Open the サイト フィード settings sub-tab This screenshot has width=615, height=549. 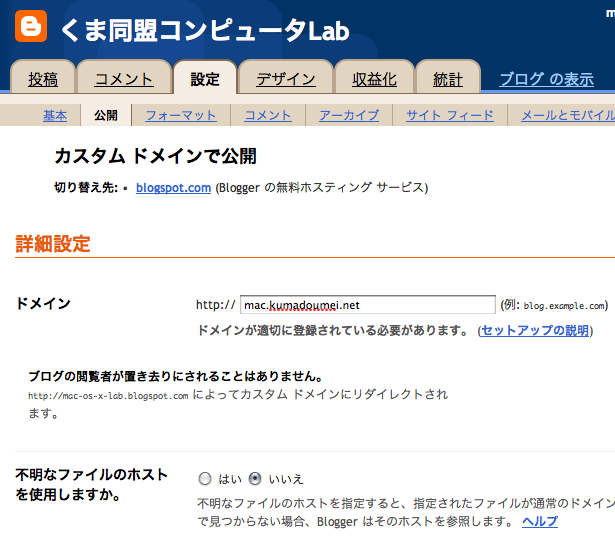450,115
